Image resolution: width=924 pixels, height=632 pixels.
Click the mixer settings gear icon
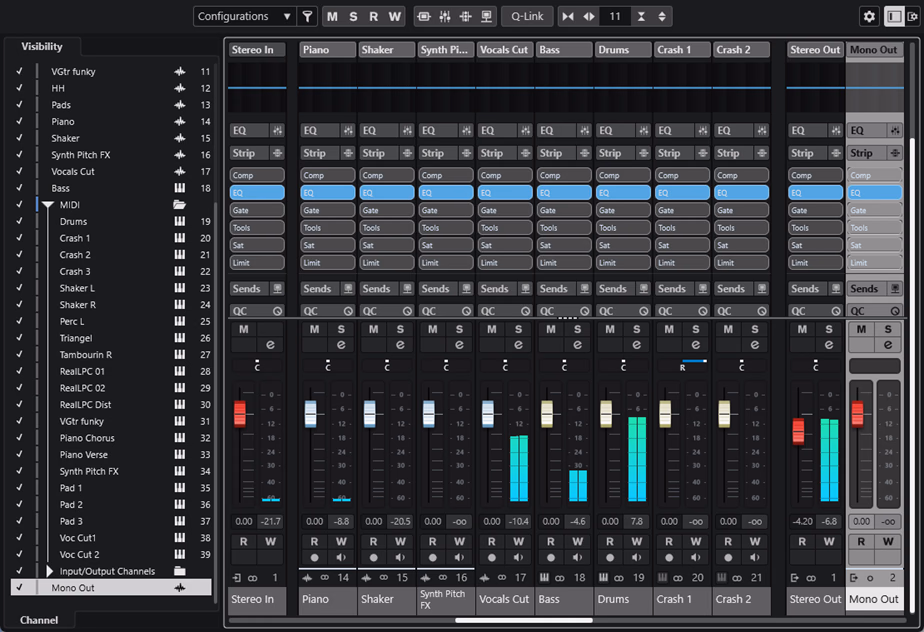coord(869,17)
